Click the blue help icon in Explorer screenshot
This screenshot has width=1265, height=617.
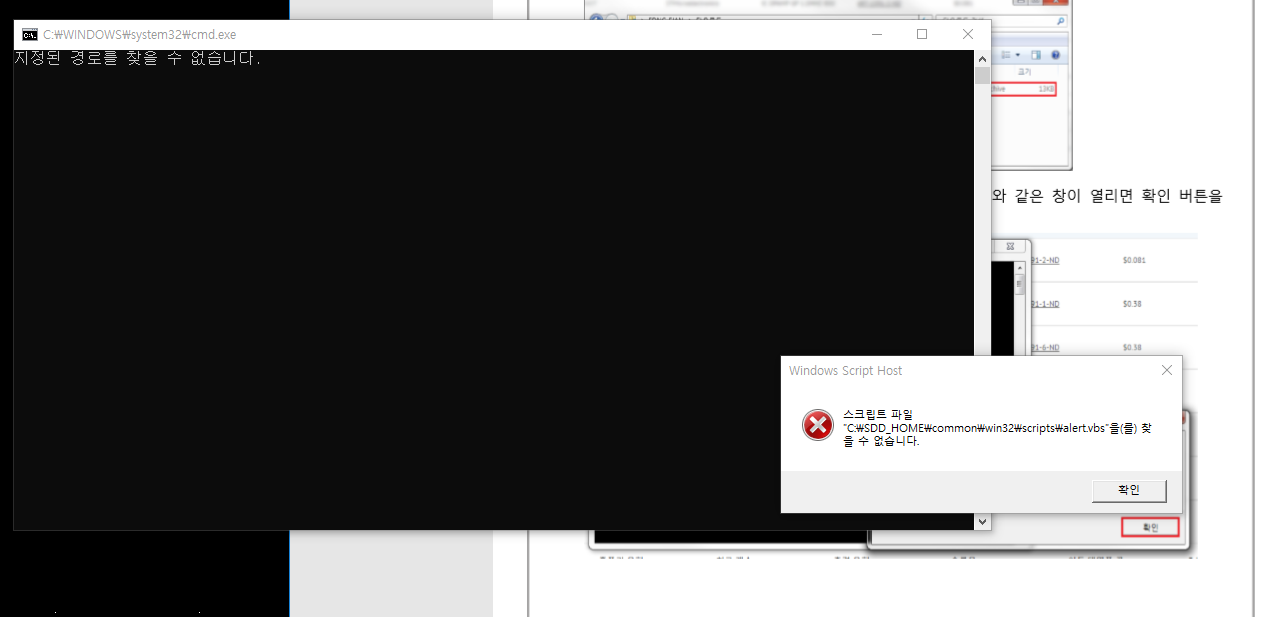pos(1056,55)
